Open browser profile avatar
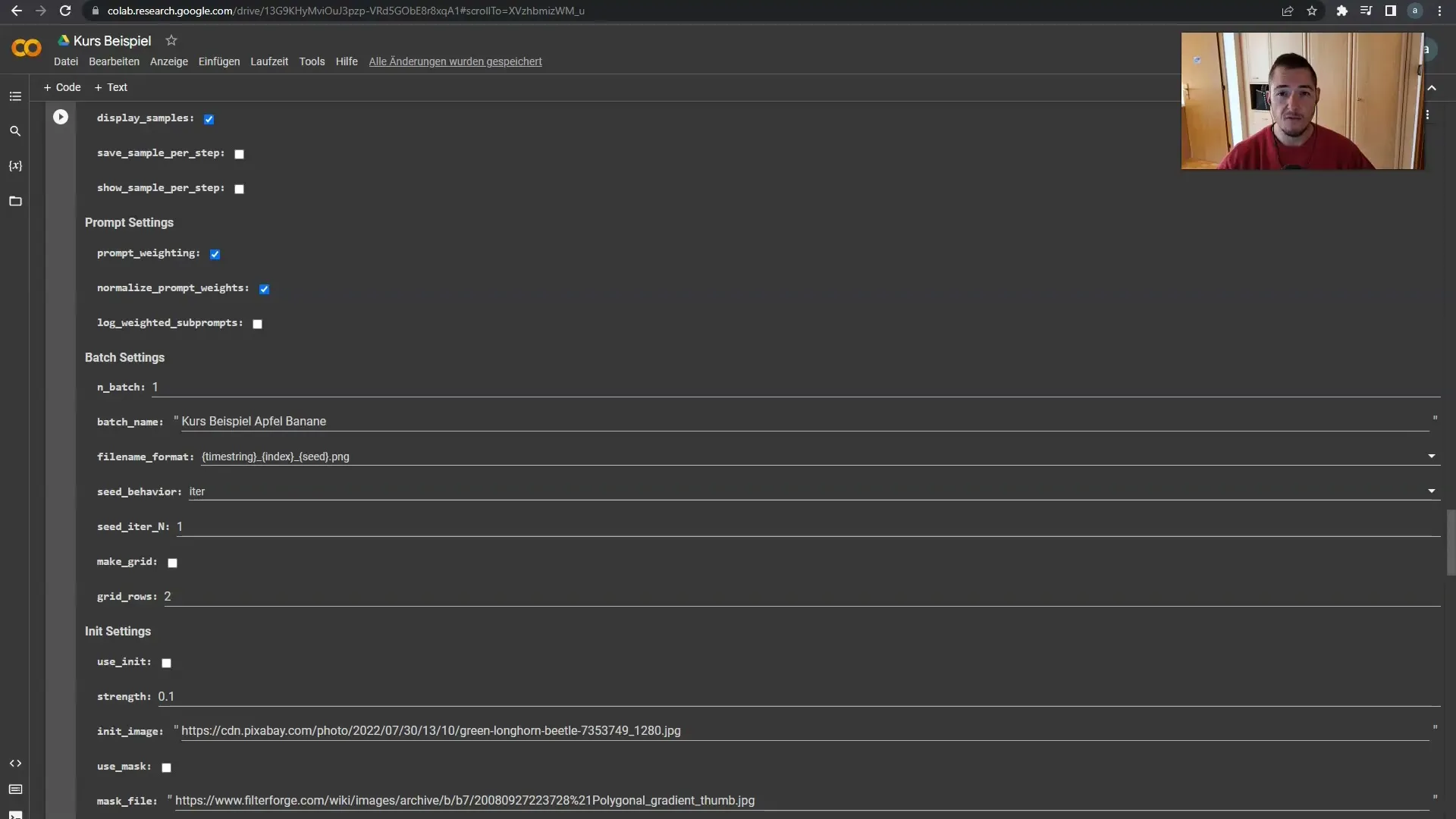The width and height of the screenshot is (1456, 819). pyautogui.click(x=1415, y=11)
